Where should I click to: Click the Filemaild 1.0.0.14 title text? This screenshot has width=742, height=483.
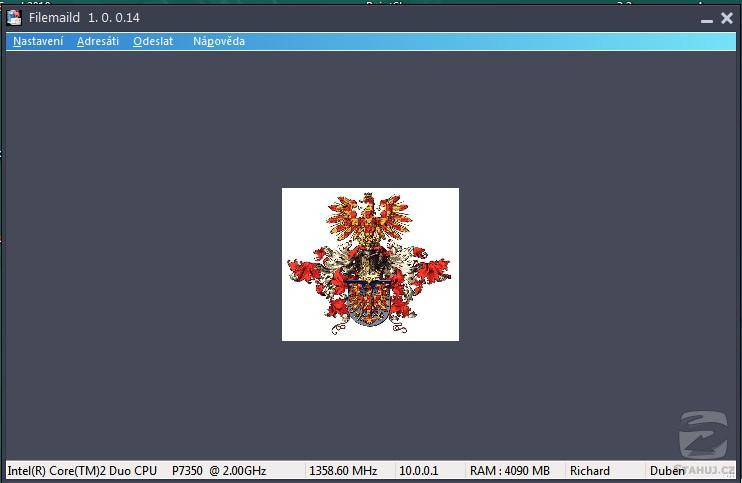(x=84, y=18)
